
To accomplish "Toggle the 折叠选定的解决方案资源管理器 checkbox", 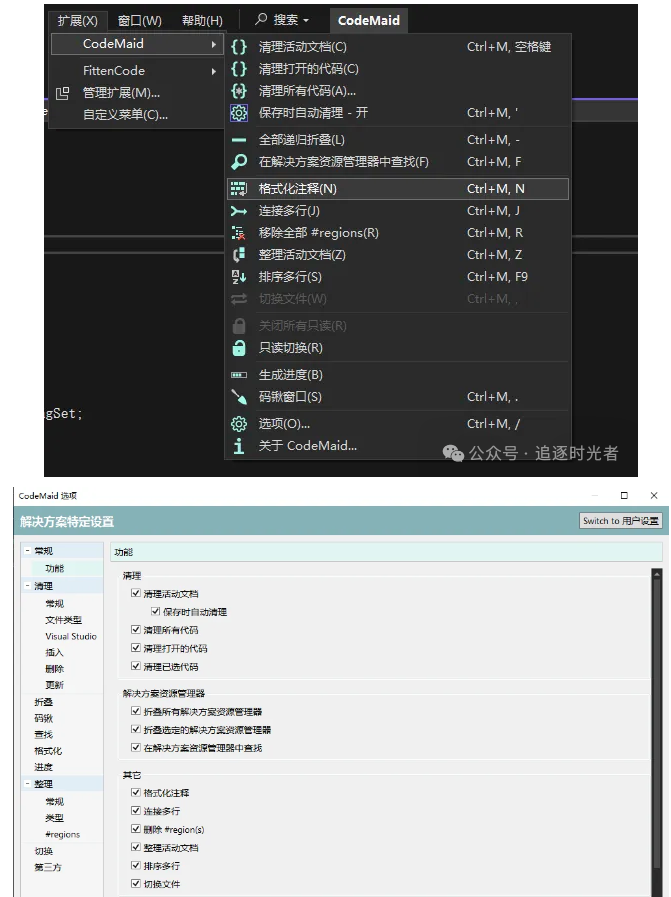I will pos(136,729).
